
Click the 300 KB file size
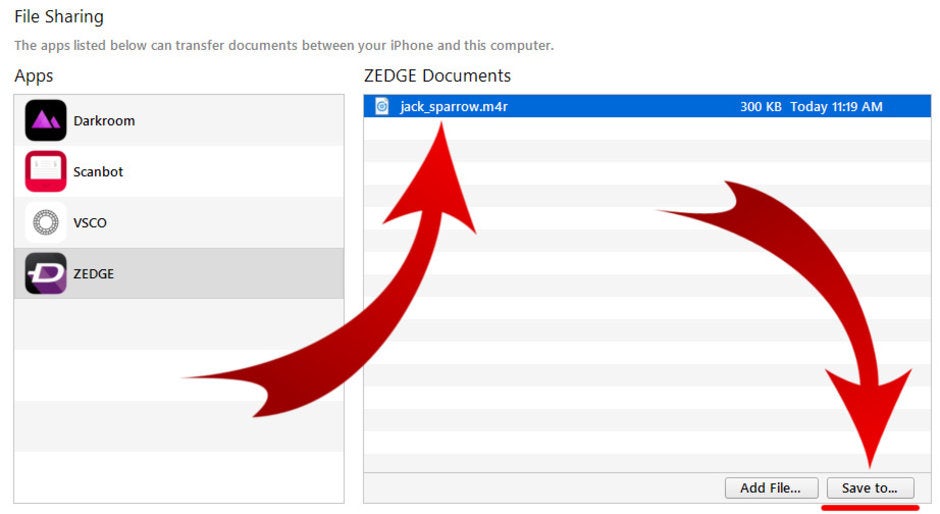[760, 106]
